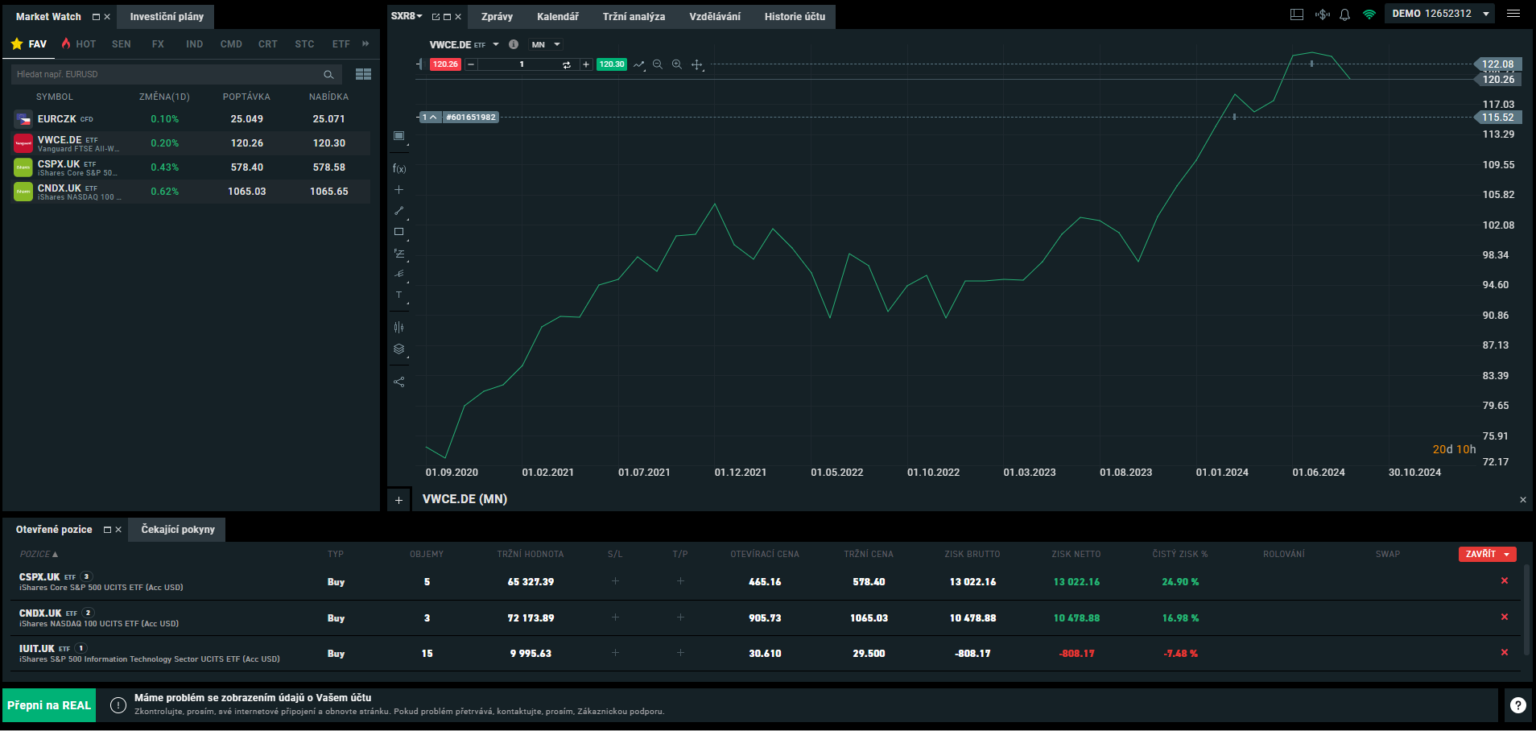The width and height of the screenshot is (1536, 731).
Task: Switch to the Čekající pokyny tab
Action: click(176, 529)
